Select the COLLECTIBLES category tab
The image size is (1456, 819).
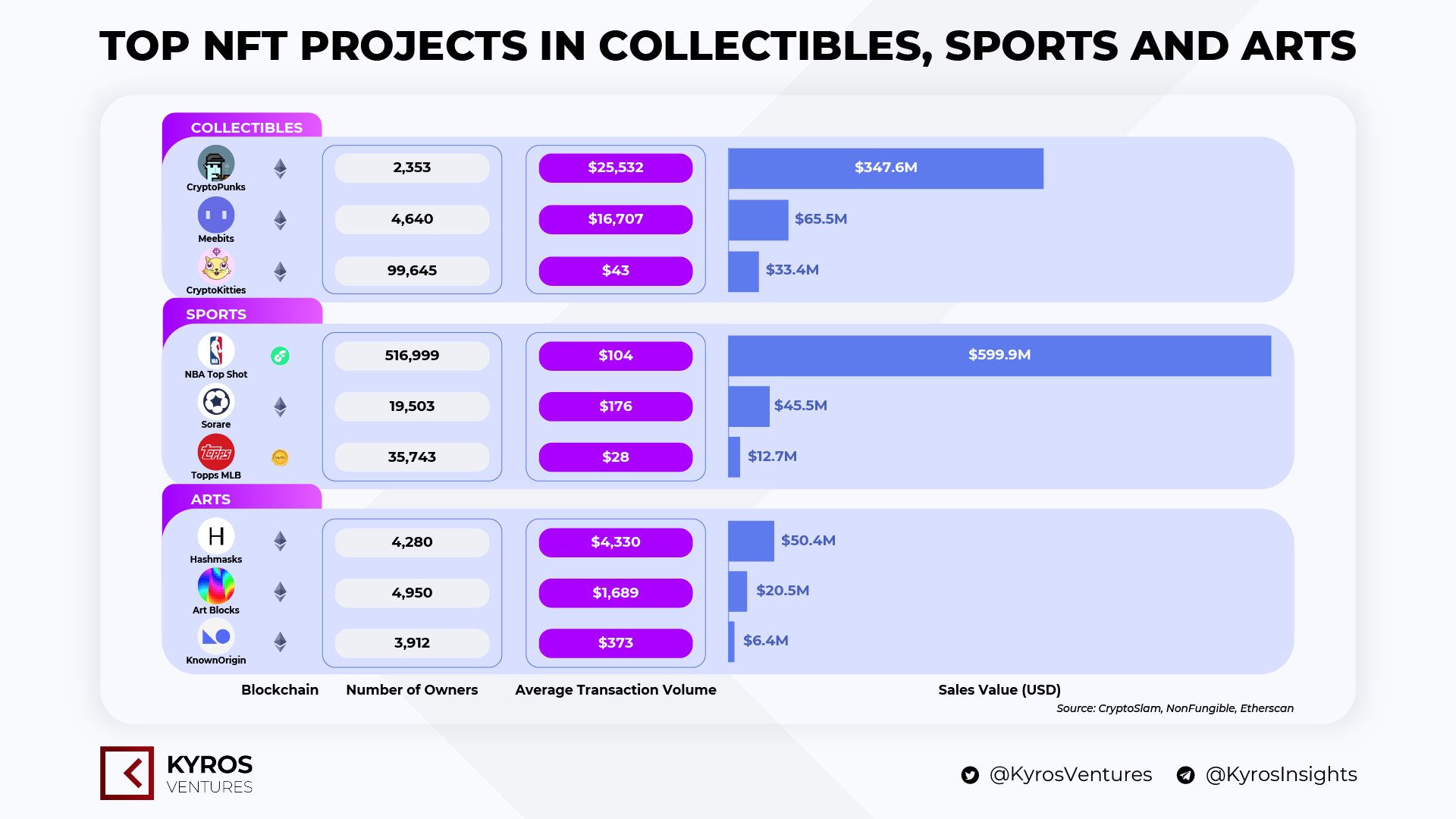[x=243, y=126]
